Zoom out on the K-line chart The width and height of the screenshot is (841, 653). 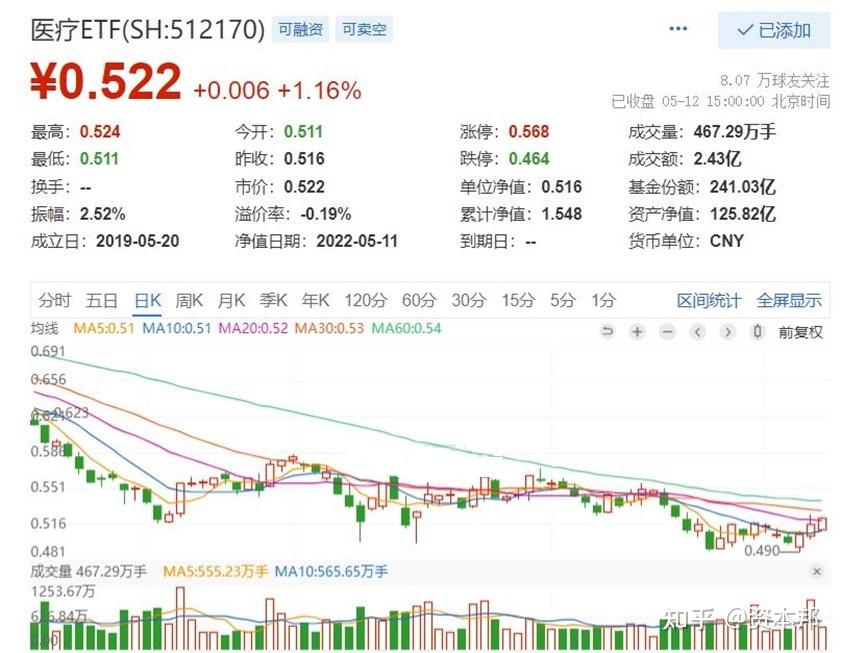pyautogui.click(x=666, y=332)
